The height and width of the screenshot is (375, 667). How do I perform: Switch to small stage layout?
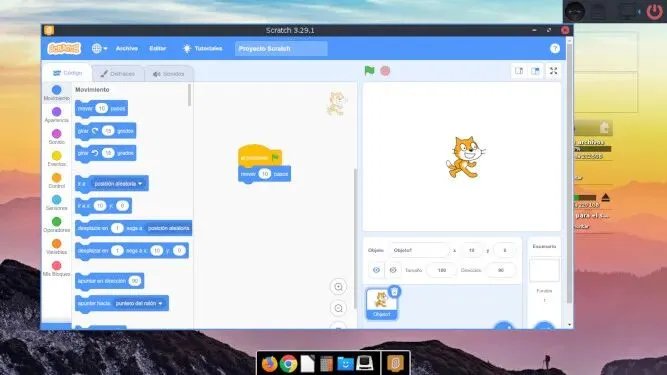[x=519, y=71]
